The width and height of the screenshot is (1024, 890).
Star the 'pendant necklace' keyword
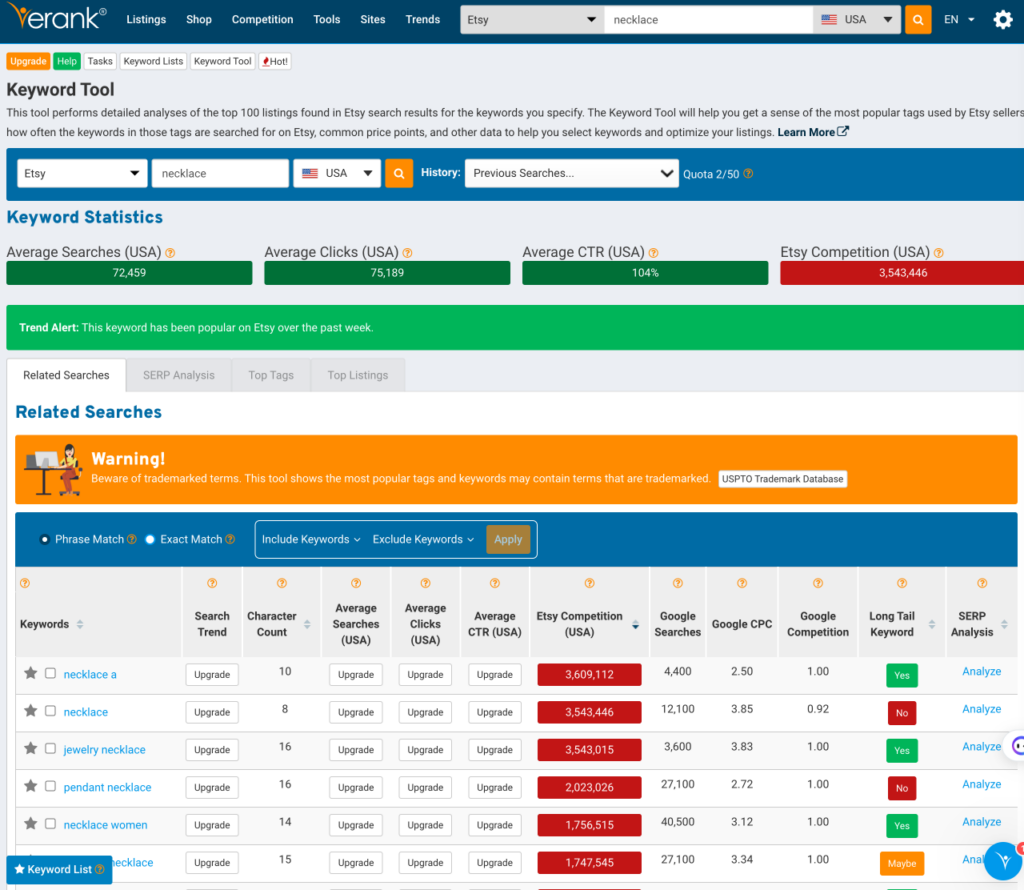tap(31, 786)
